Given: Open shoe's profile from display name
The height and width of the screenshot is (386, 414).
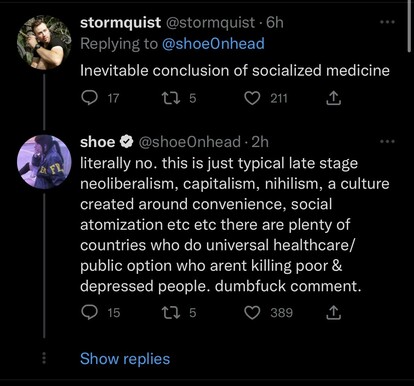Looking at the screenshot, I should (x=98, y=142).
